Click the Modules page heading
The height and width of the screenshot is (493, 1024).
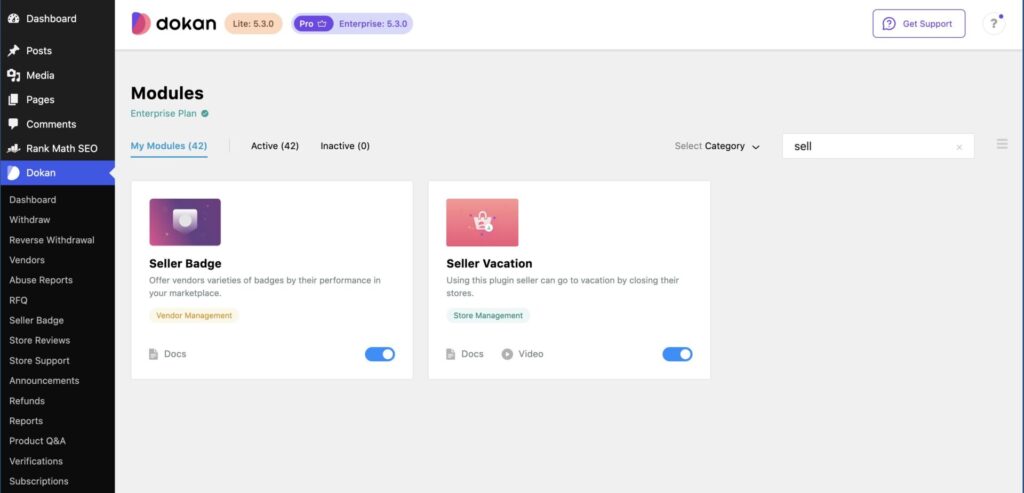[x=167, y=93]
